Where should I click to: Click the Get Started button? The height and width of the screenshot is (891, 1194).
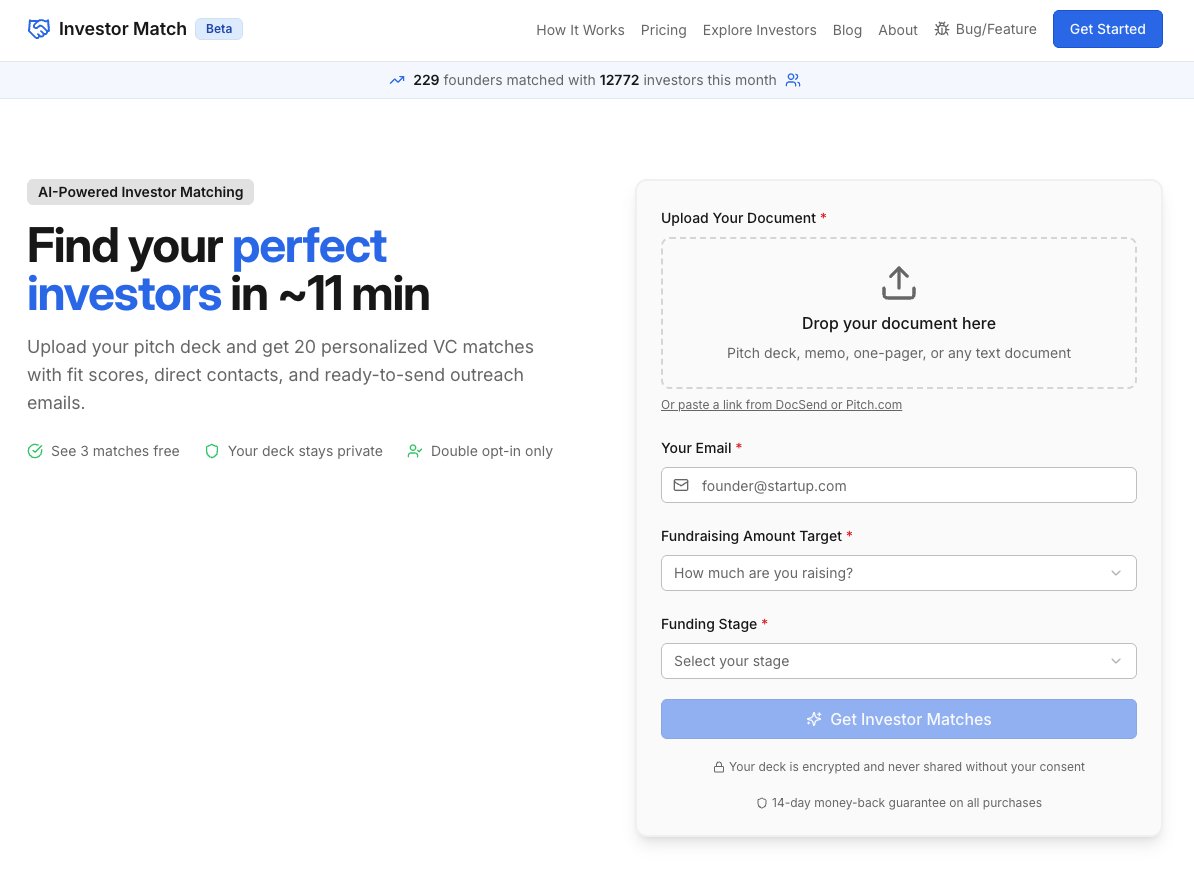click(1107, 29)
